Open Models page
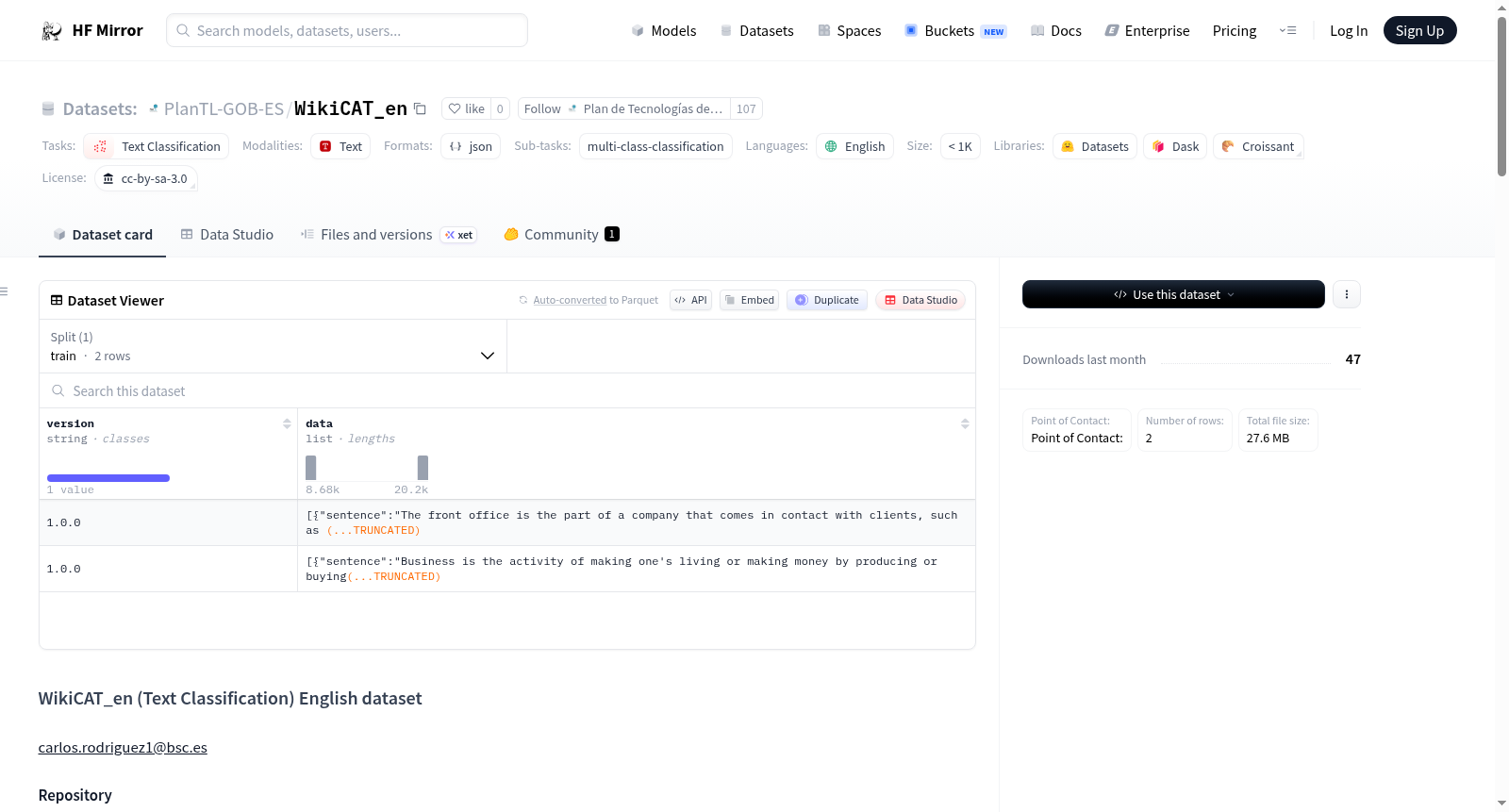This screenshot has width=1509, height=812. [x=664, y=30]
